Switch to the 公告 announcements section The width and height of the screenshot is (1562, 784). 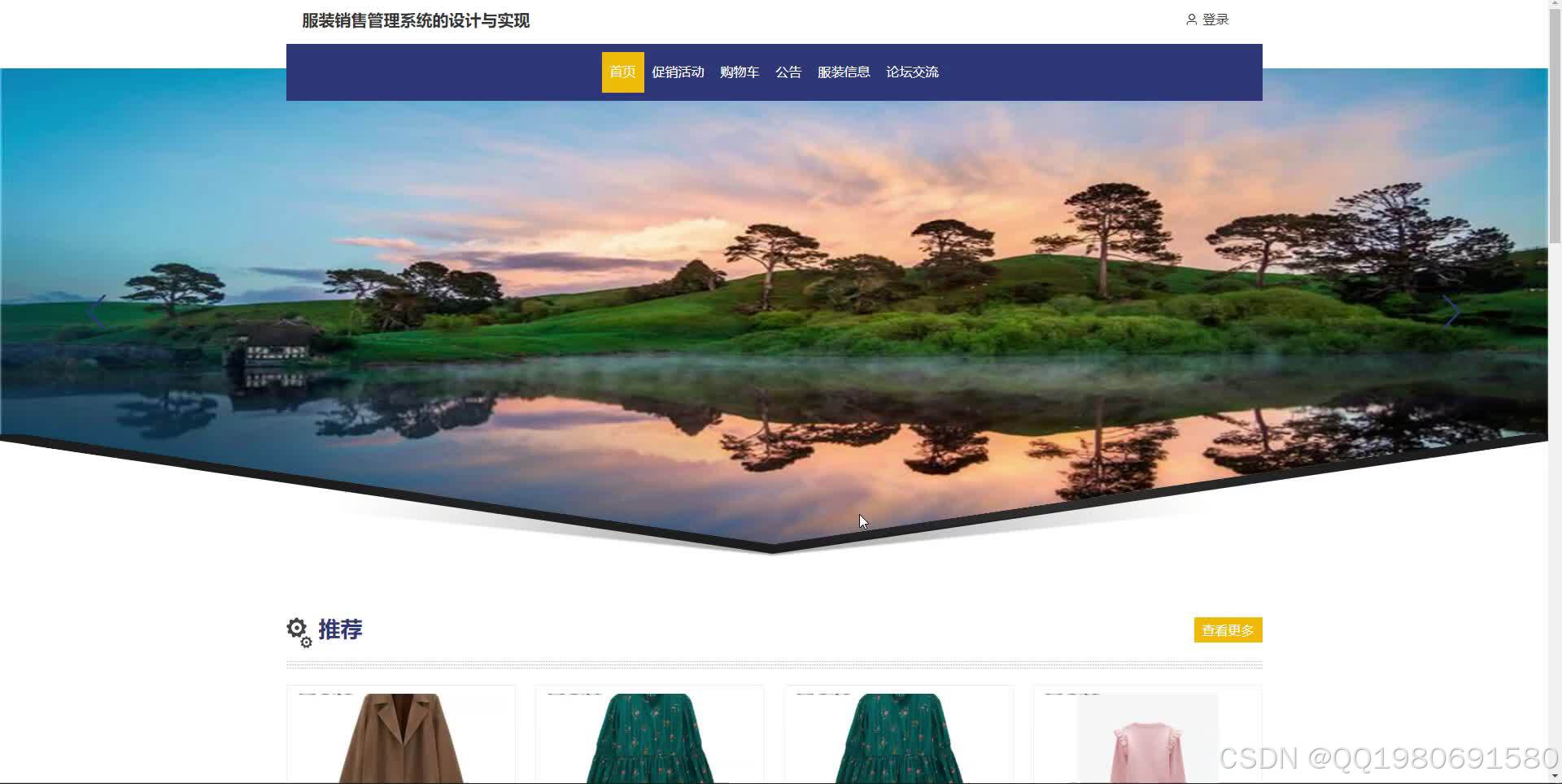coord(788,72)
